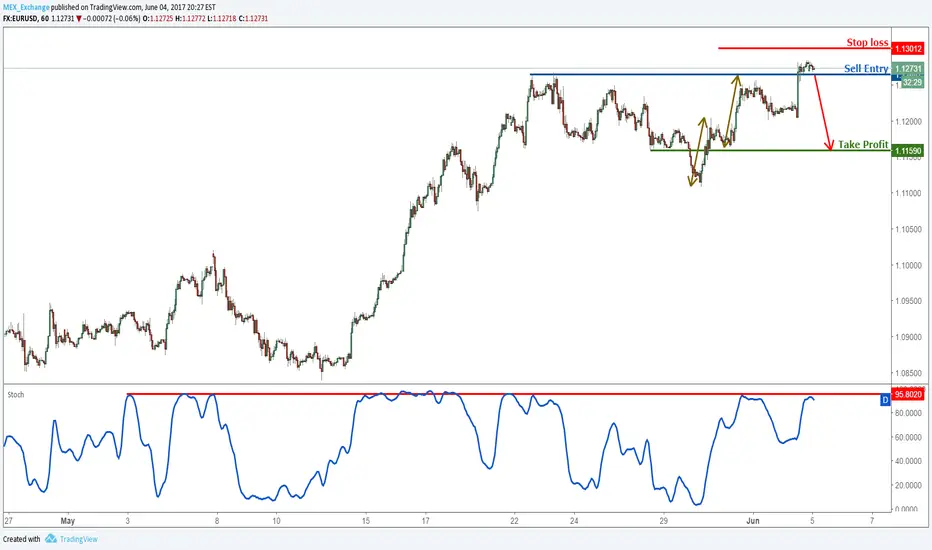This screenshot has width=932, height=550.
Task: Click the Created with text in footer
Action: [22, 539]
